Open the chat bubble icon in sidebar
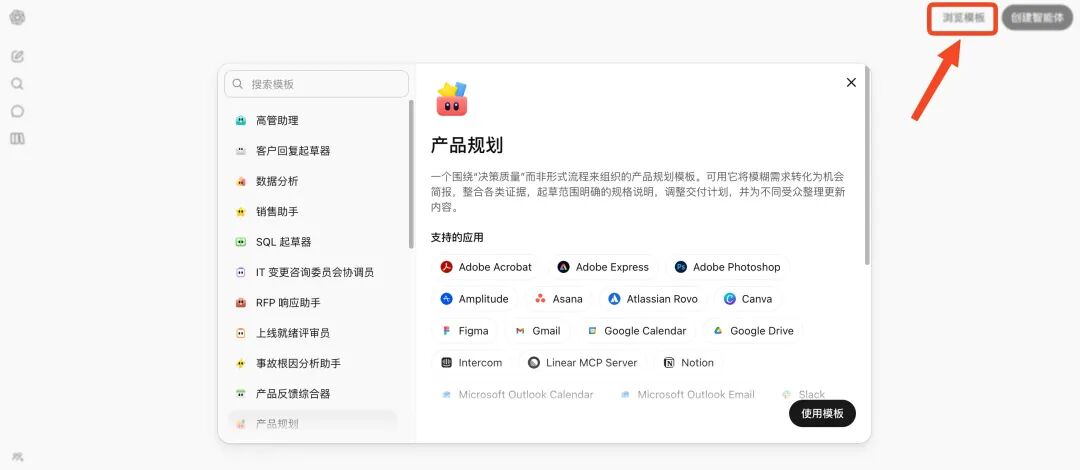 pos(17,111)
